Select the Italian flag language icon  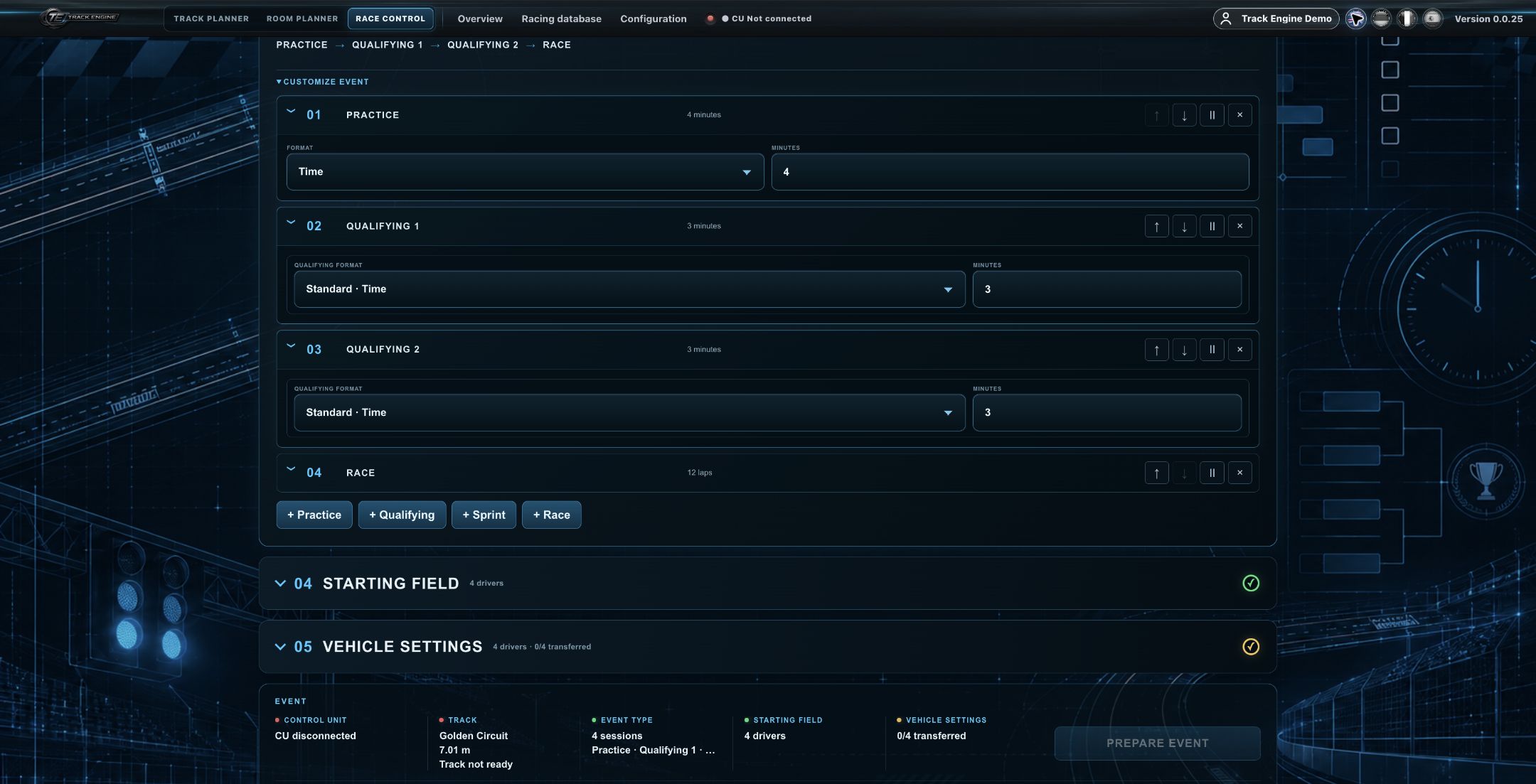point(1407,18)
